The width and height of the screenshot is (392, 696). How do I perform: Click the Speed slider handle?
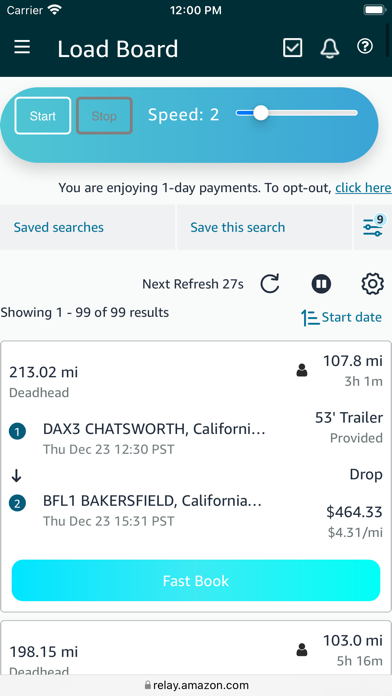(261, 113)
